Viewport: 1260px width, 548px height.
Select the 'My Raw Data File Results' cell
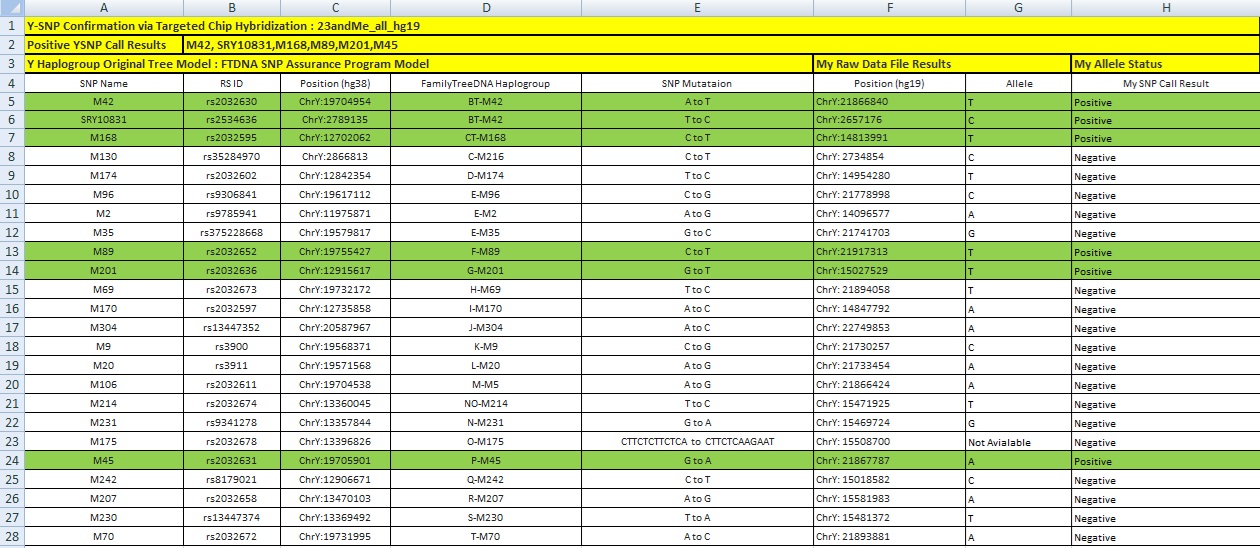(942, 64)
